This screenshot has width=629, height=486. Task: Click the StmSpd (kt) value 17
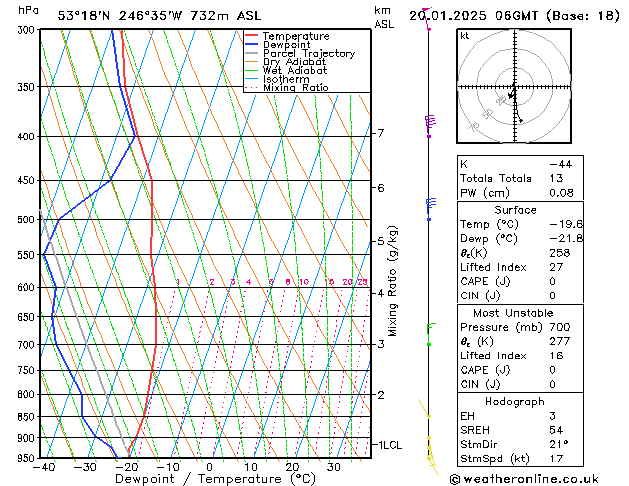(x=556, y=458)
